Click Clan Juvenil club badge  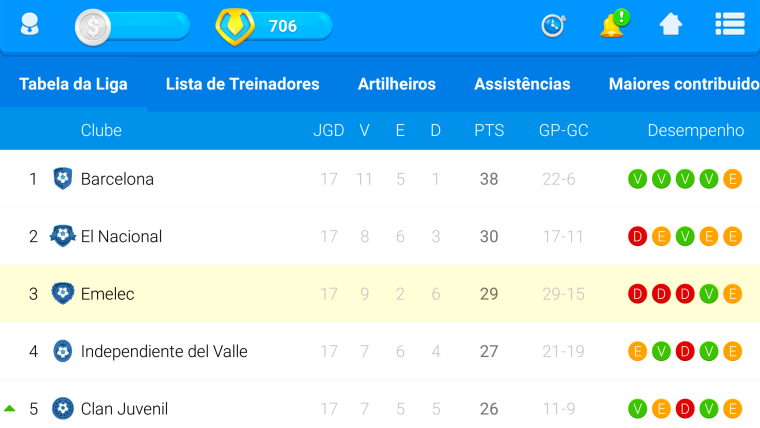63,409
